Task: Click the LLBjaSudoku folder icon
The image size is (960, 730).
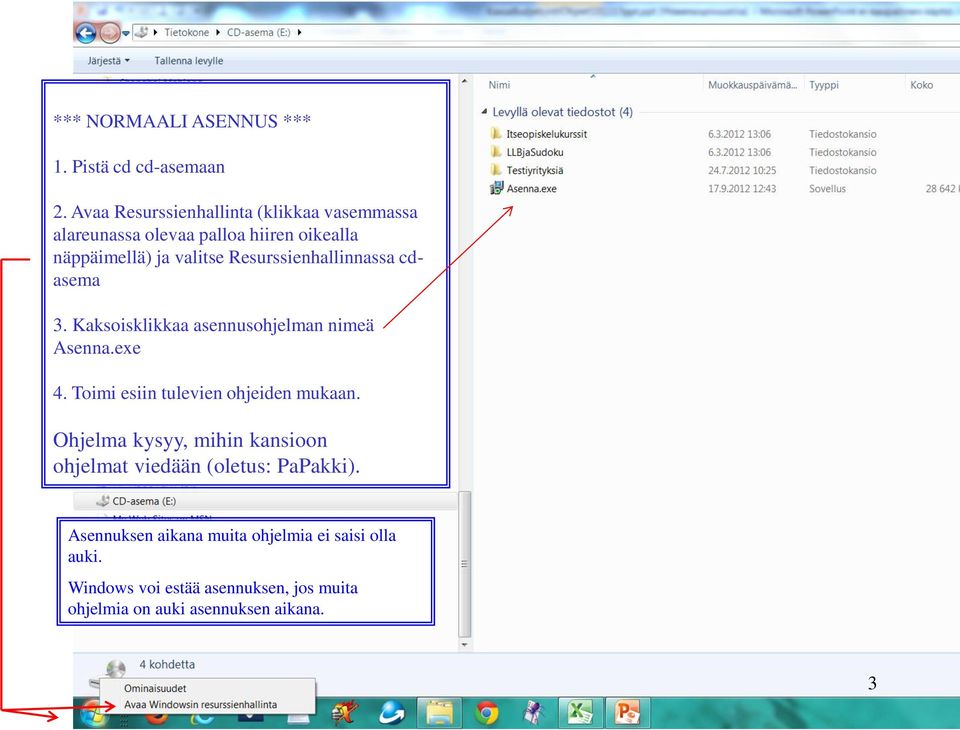Action: [x=496, y=152]
